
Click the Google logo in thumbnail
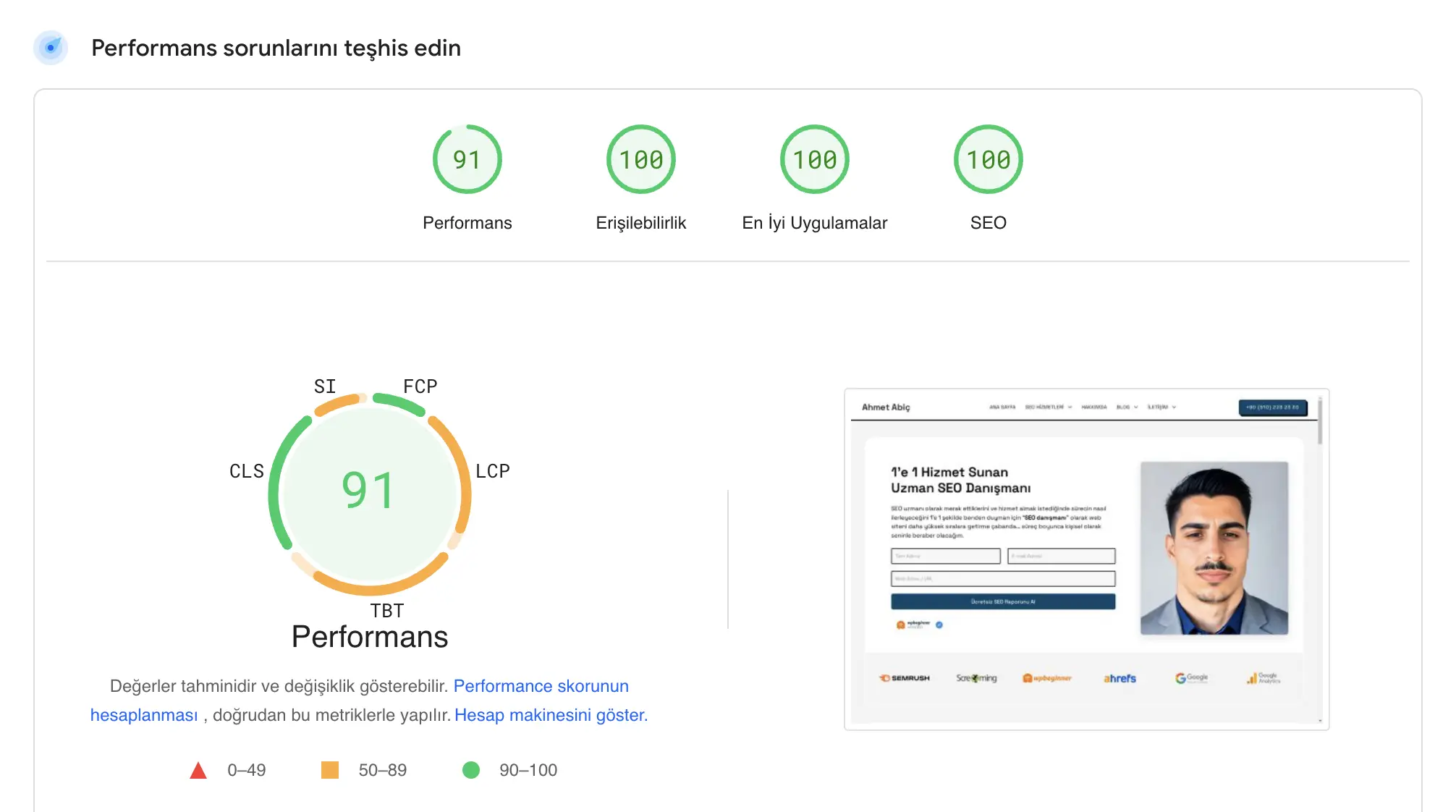pos(1191,678)
